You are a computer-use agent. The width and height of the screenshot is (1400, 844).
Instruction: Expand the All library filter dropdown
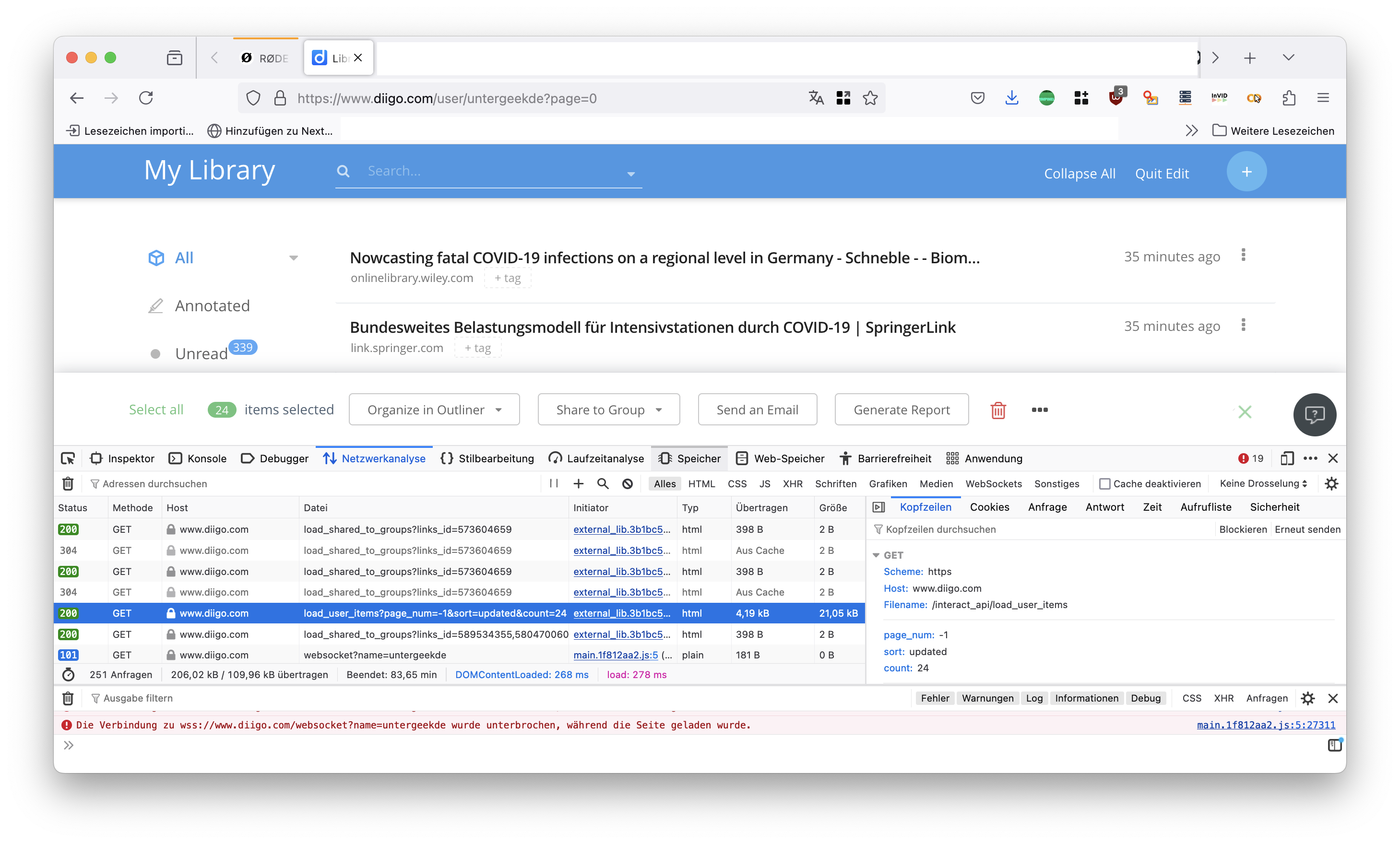(x=293, y=258)
